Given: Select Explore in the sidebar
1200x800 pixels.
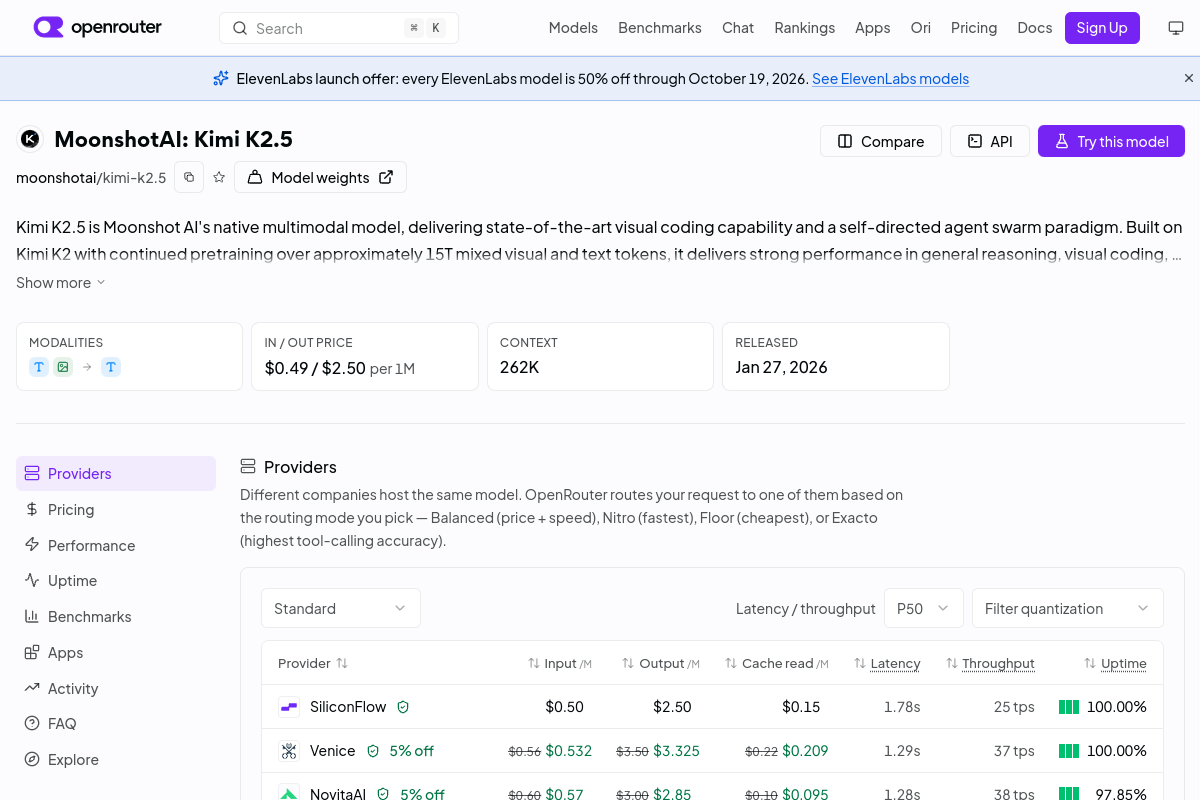Looking at the screenshot, I should click(x=116, y=760).
